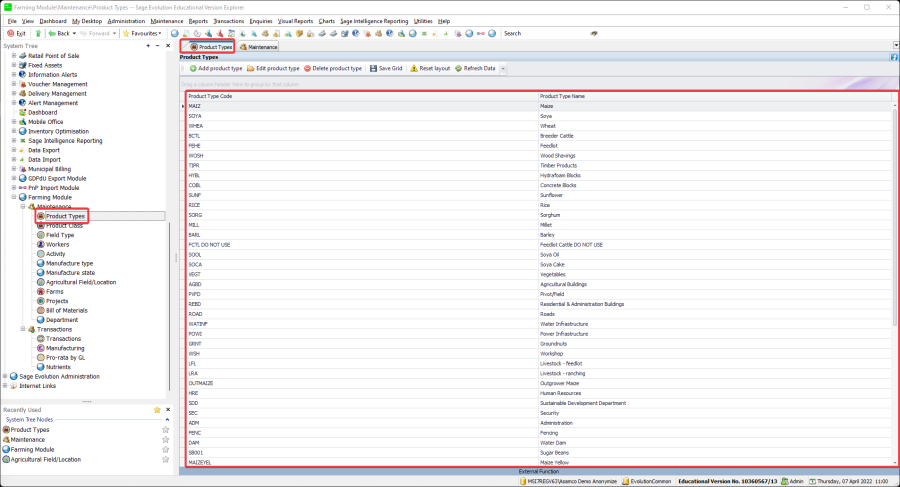Click the Delete product type icon

point(307,68)
